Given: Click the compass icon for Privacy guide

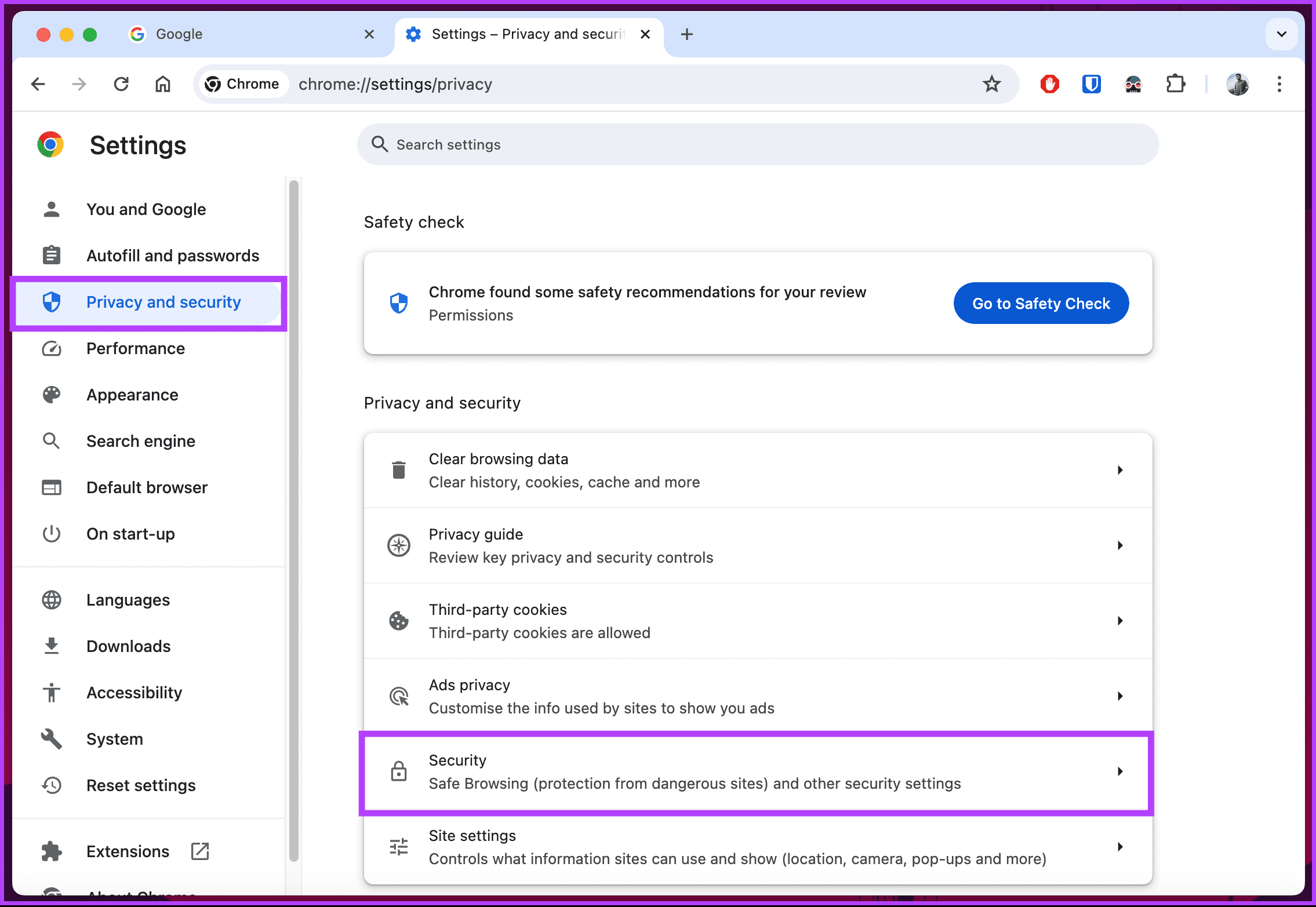Looking at the screenshot, I should 399,545.
